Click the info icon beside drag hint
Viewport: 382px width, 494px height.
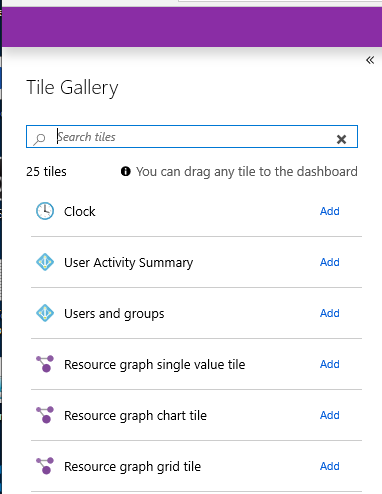[x=126, y=171]
